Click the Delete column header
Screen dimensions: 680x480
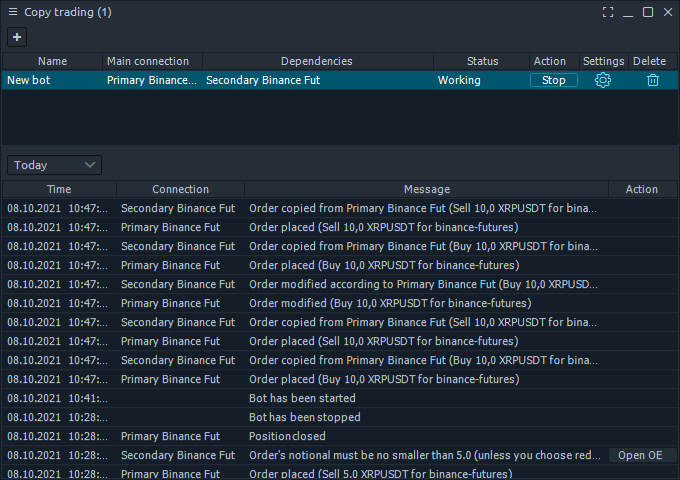653,61
